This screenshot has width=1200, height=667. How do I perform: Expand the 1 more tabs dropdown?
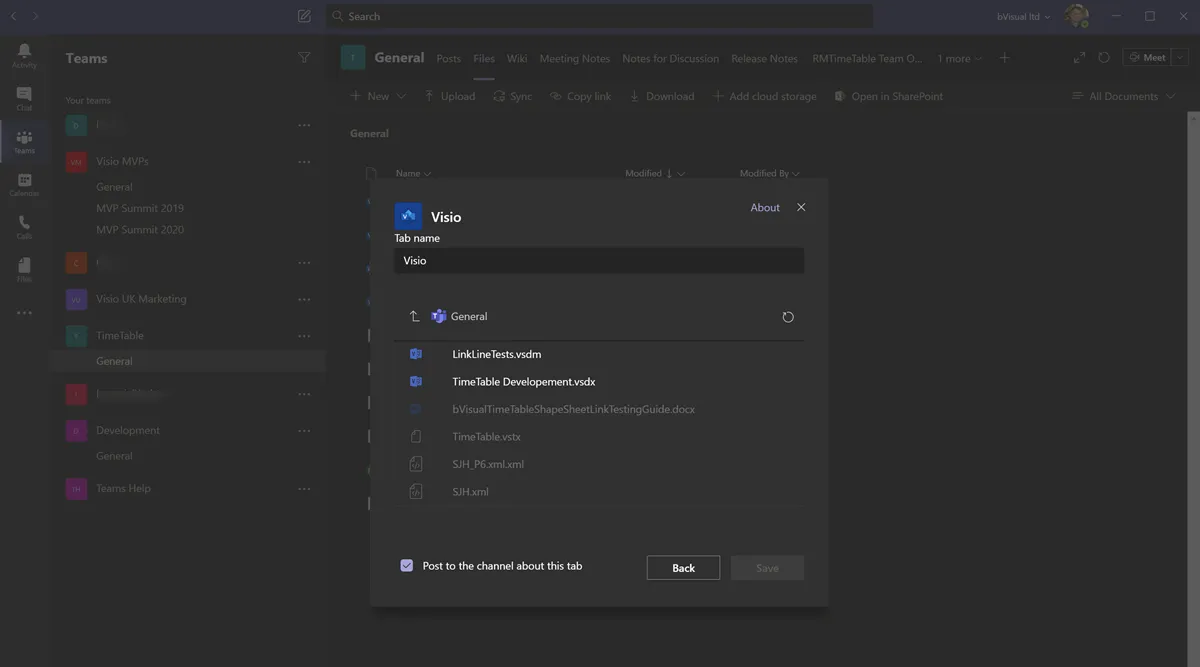[x=959, y=58]
